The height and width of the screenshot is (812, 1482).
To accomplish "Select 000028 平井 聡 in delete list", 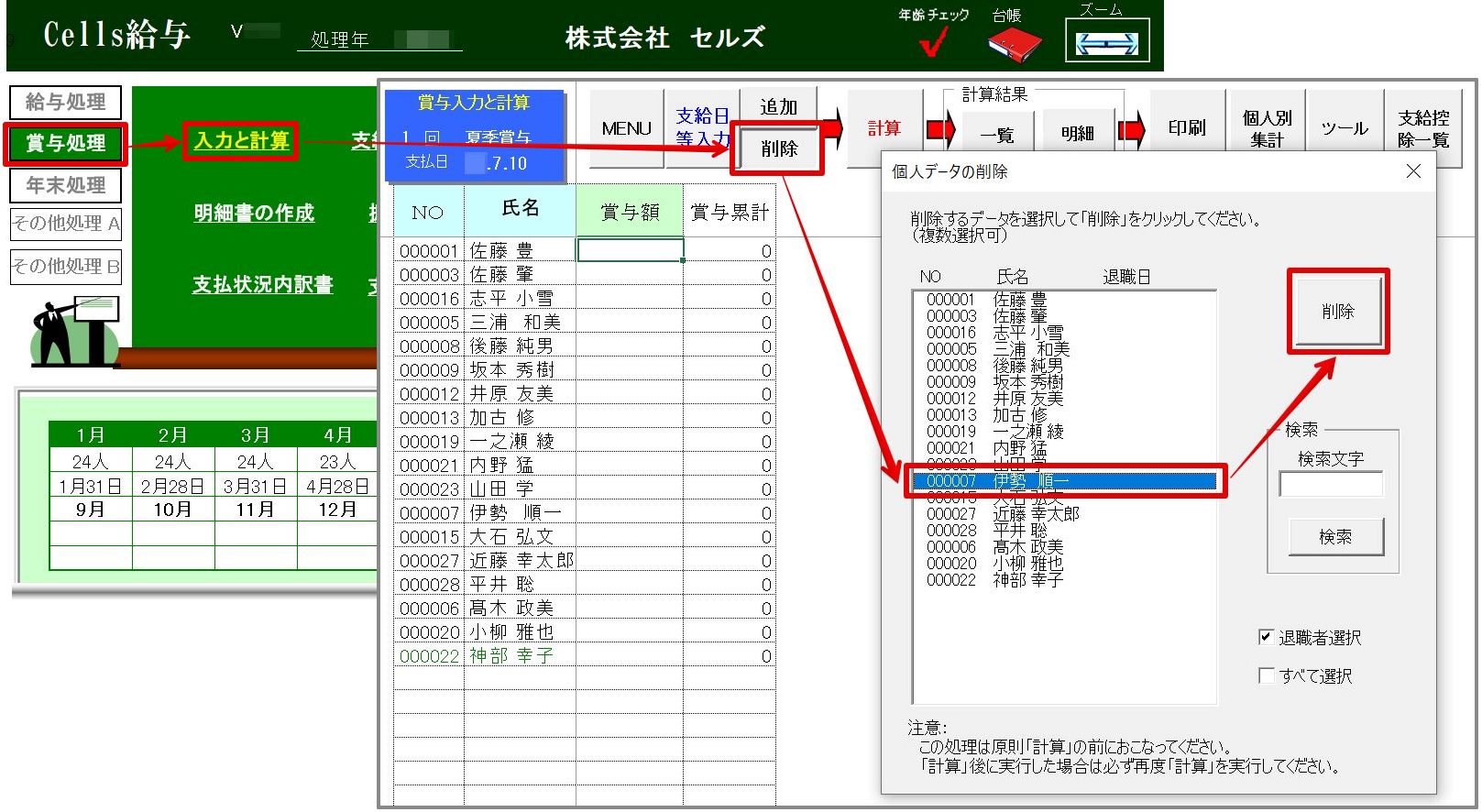I will (1064, 531).
